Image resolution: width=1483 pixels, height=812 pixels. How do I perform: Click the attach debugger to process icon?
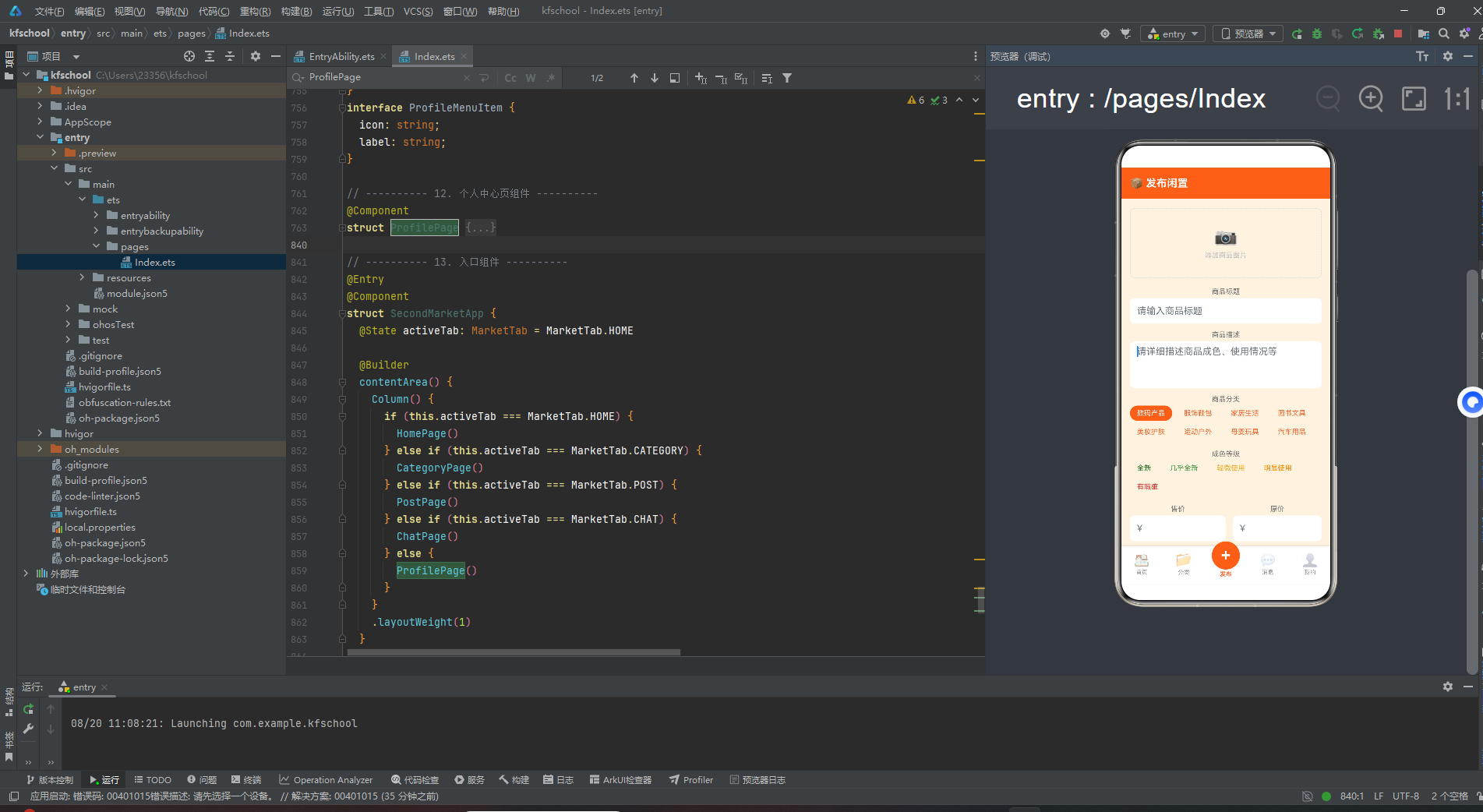[1378, 34]
